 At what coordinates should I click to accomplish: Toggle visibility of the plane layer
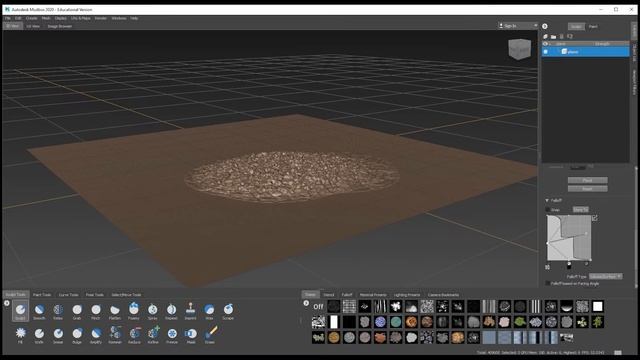[x=546, y=51]
